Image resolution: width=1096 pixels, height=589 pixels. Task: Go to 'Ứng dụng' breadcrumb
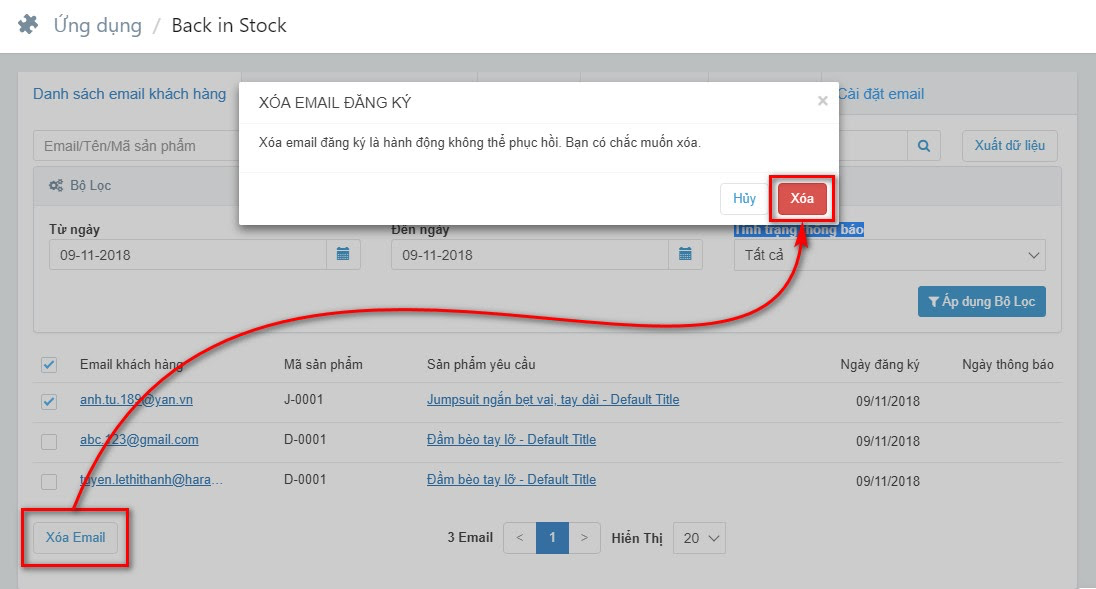(97, 25)
